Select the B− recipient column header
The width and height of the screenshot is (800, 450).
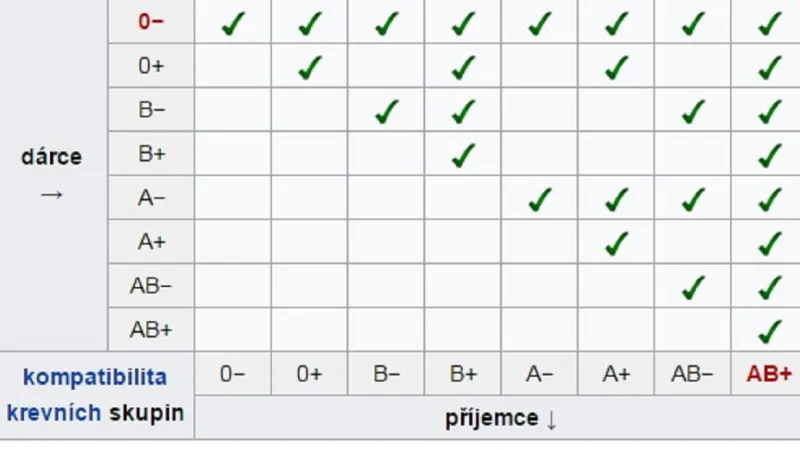[x=386, y=374]
